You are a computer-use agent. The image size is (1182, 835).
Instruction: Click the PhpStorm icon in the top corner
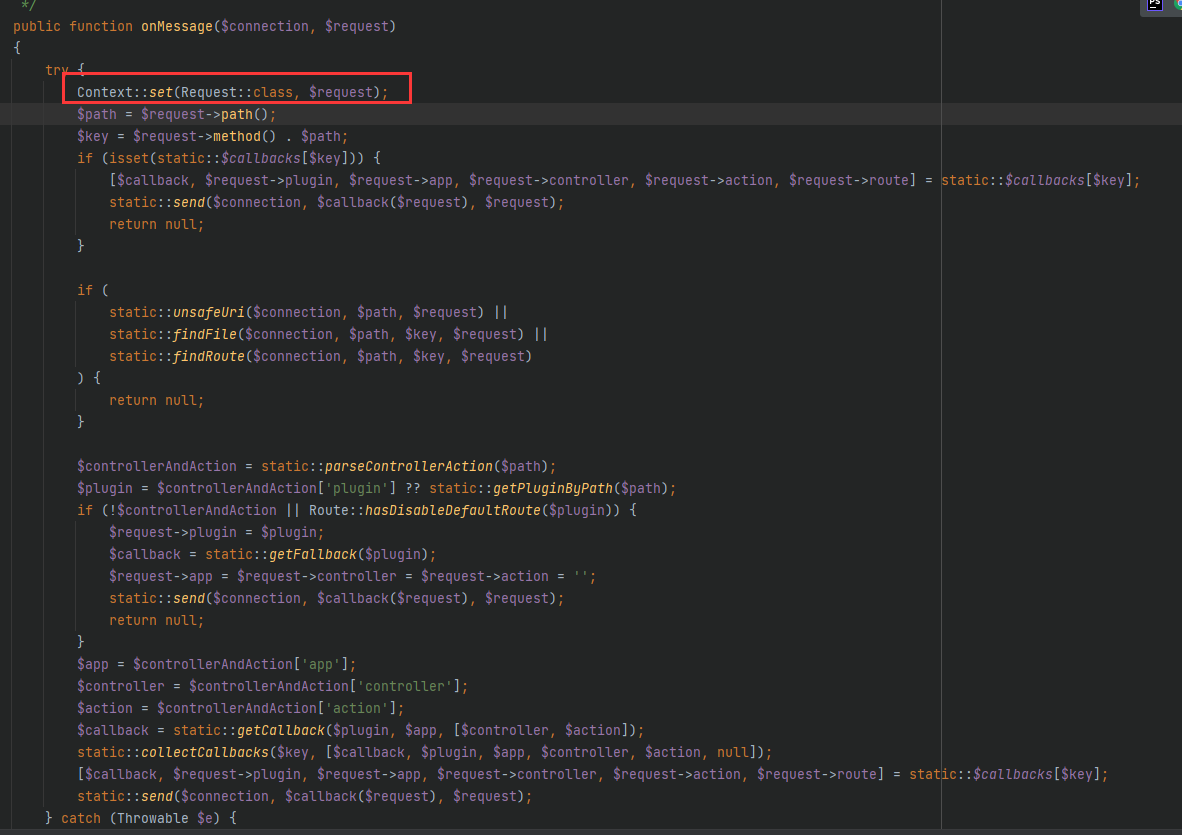[x=1154, y=5]
